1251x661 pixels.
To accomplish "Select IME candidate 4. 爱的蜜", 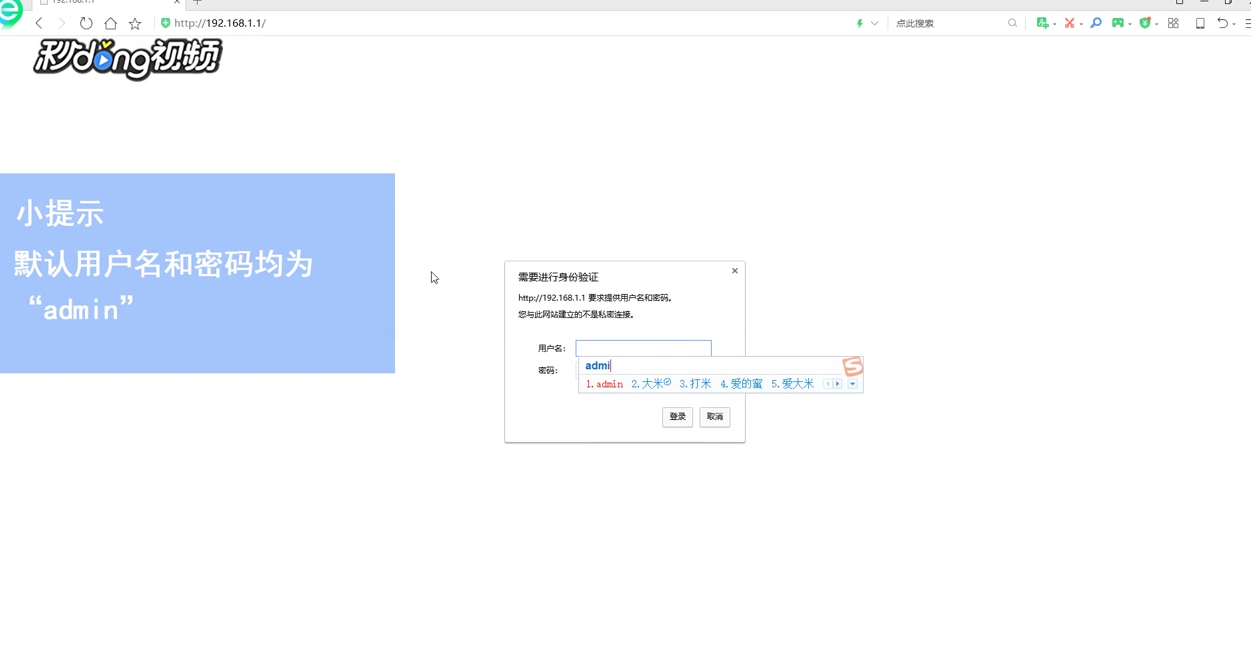I will [741, 384].
